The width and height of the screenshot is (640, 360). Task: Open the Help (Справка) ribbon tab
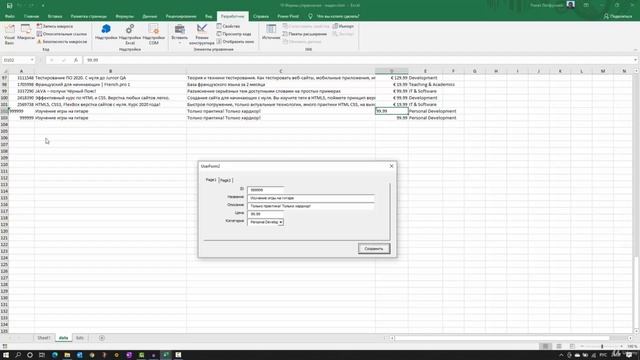(x=261, y=16)
